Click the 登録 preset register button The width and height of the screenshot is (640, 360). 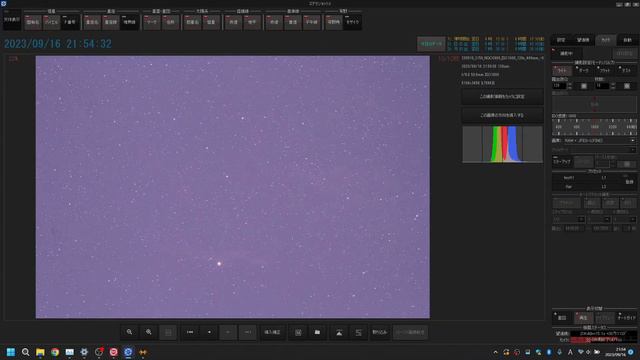tap(629, 182)
